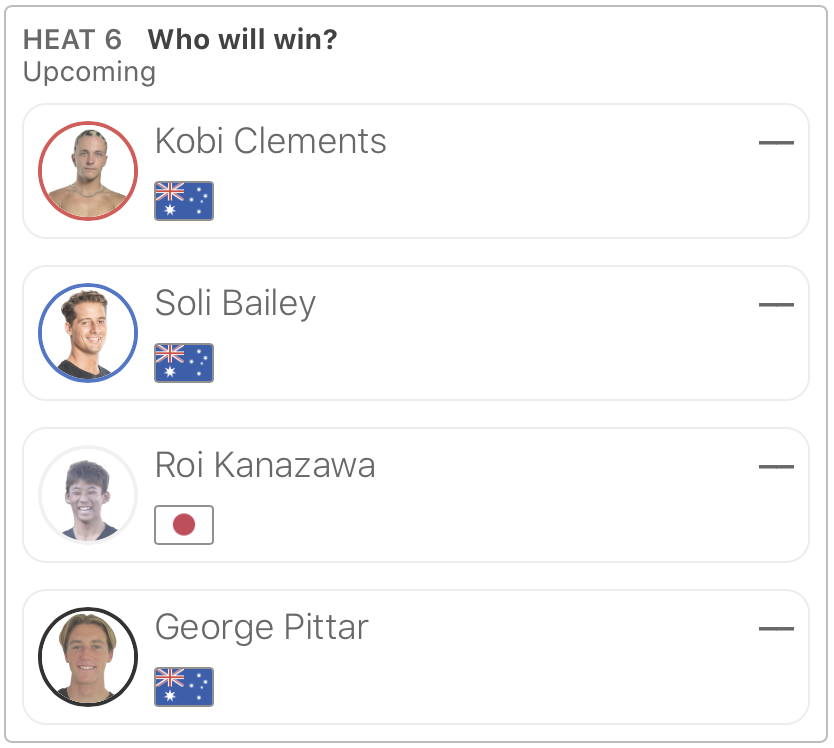Viewport: 834px width, 748px height.
Task: Click the dash icon beside Roi Kanazawa
Action: pyautogui.click(x=776, y=467)
